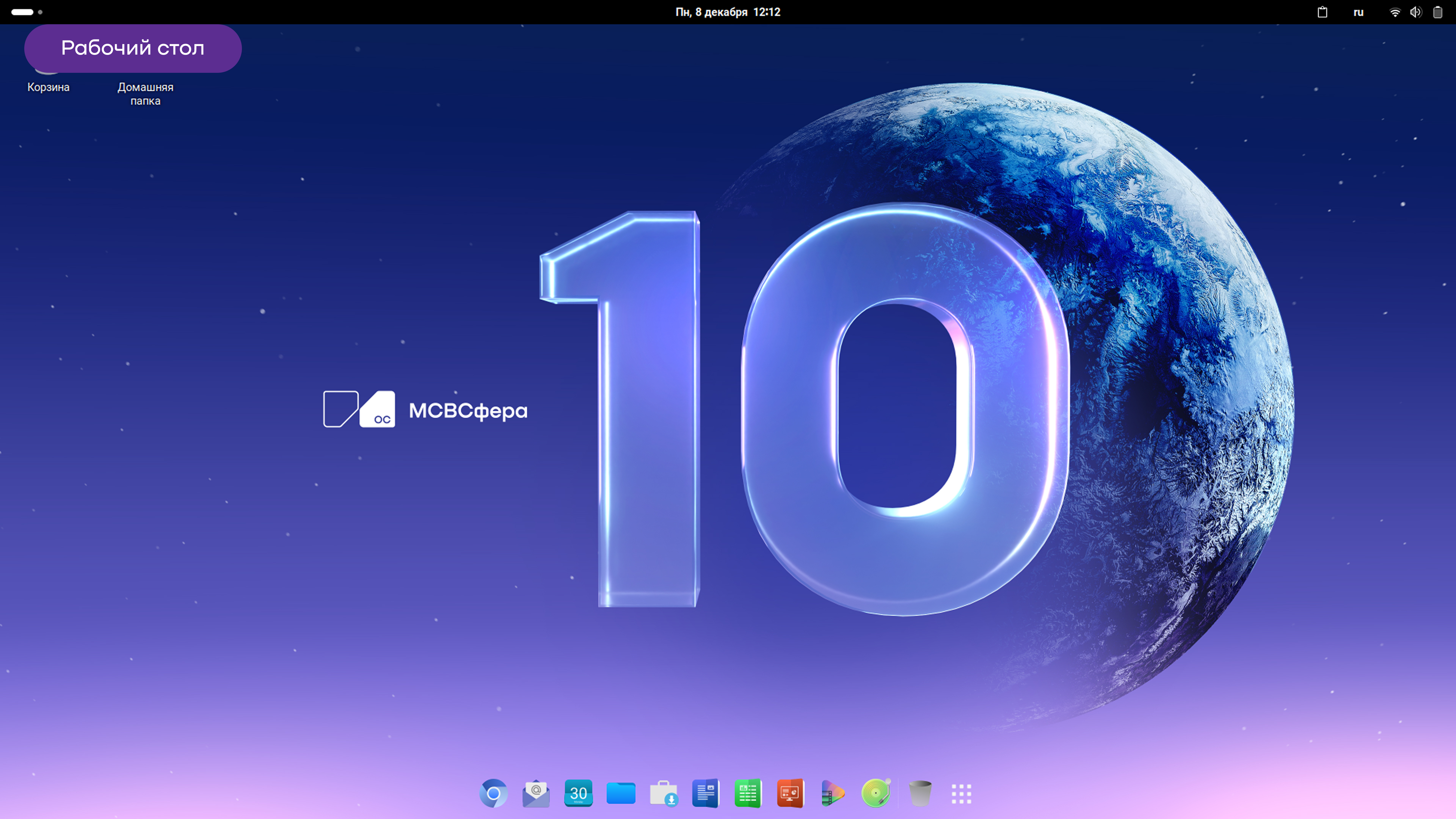1456x819 pixels.
Task: Open the calendar app showing 30
Action: coord(578,793)
